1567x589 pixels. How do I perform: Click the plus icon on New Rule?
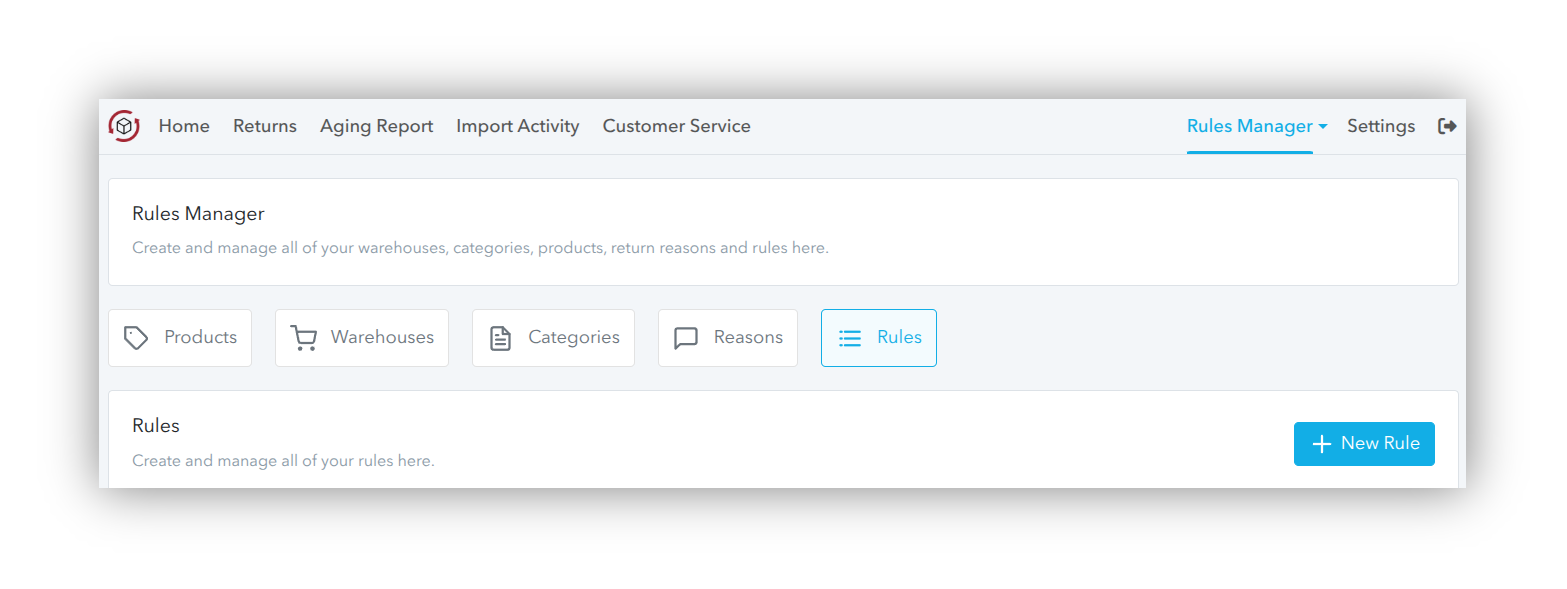coord(1321,444)
